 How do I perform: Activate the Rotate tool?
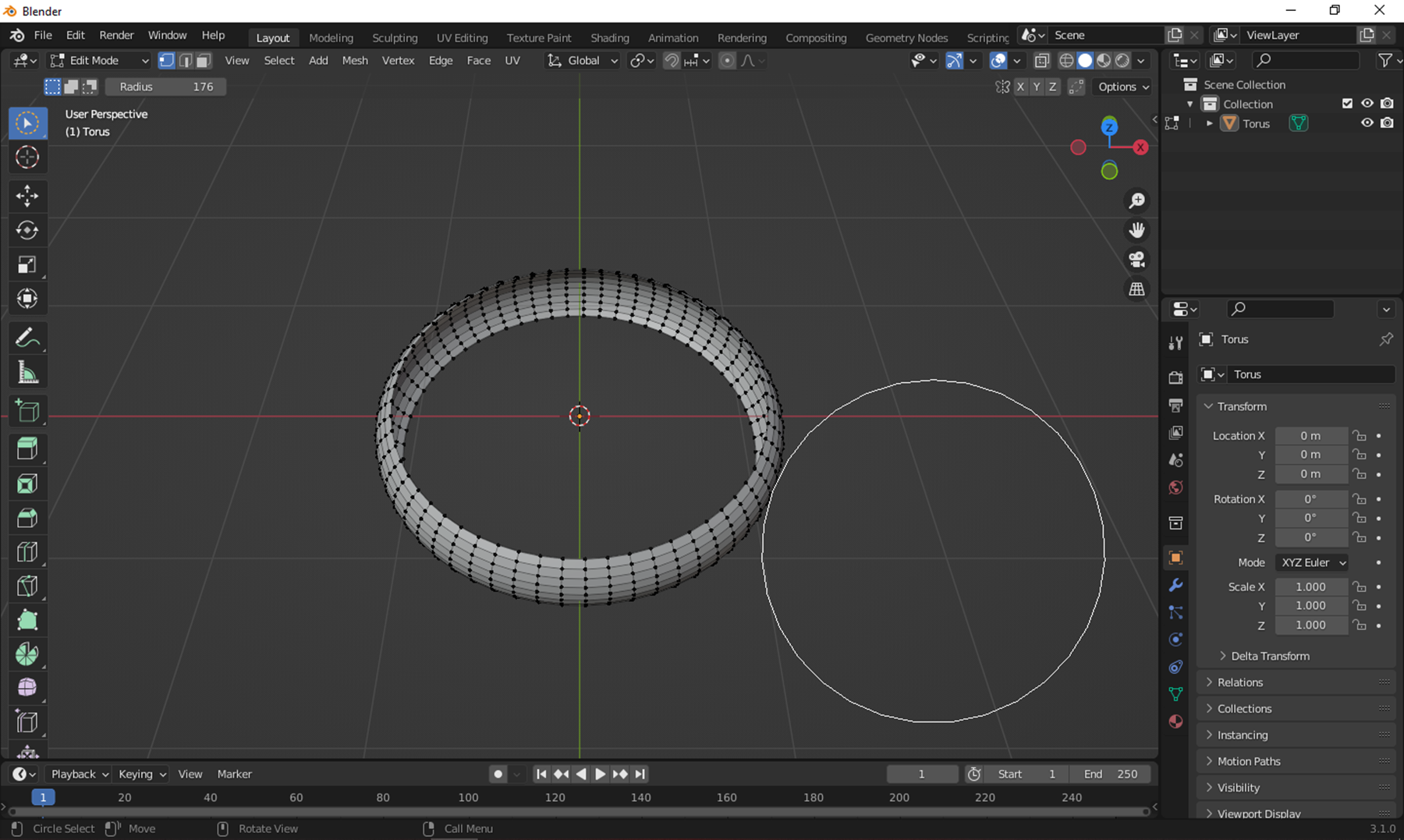coord(27,230)
